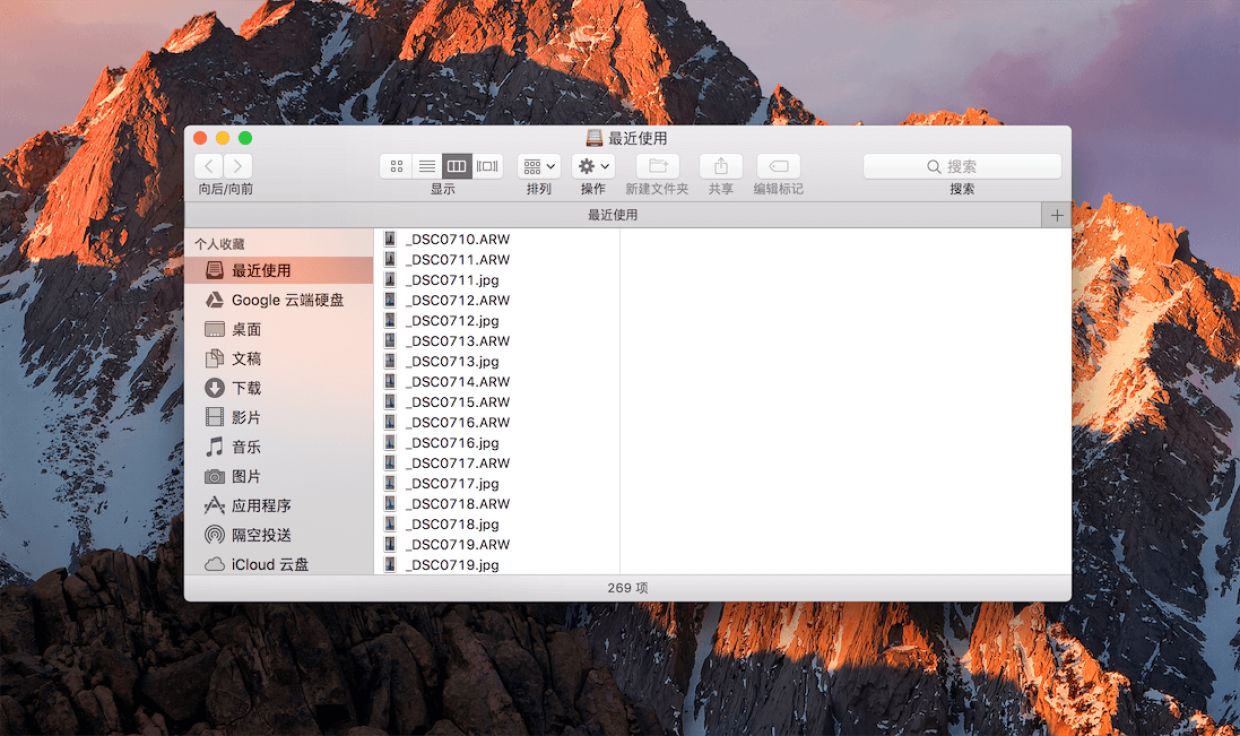The image size is (1240, 736).
Task: Minimize the Finder window with yellow button
Action: pos(222,138)
